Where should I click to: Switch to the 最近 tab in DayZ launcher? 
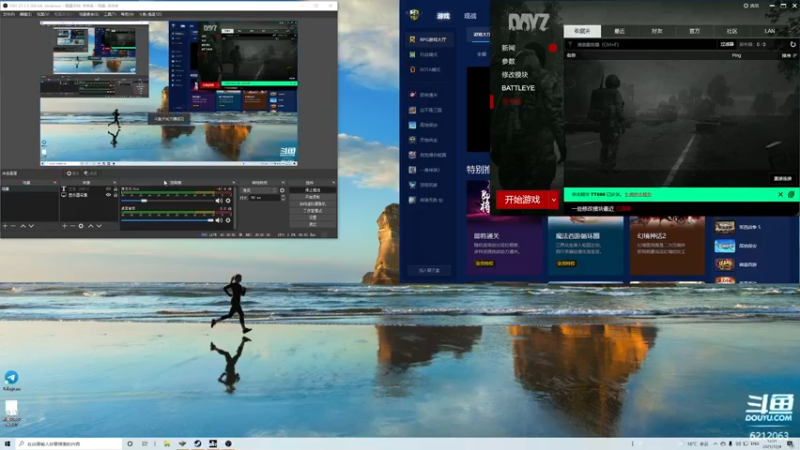point(619,31)
